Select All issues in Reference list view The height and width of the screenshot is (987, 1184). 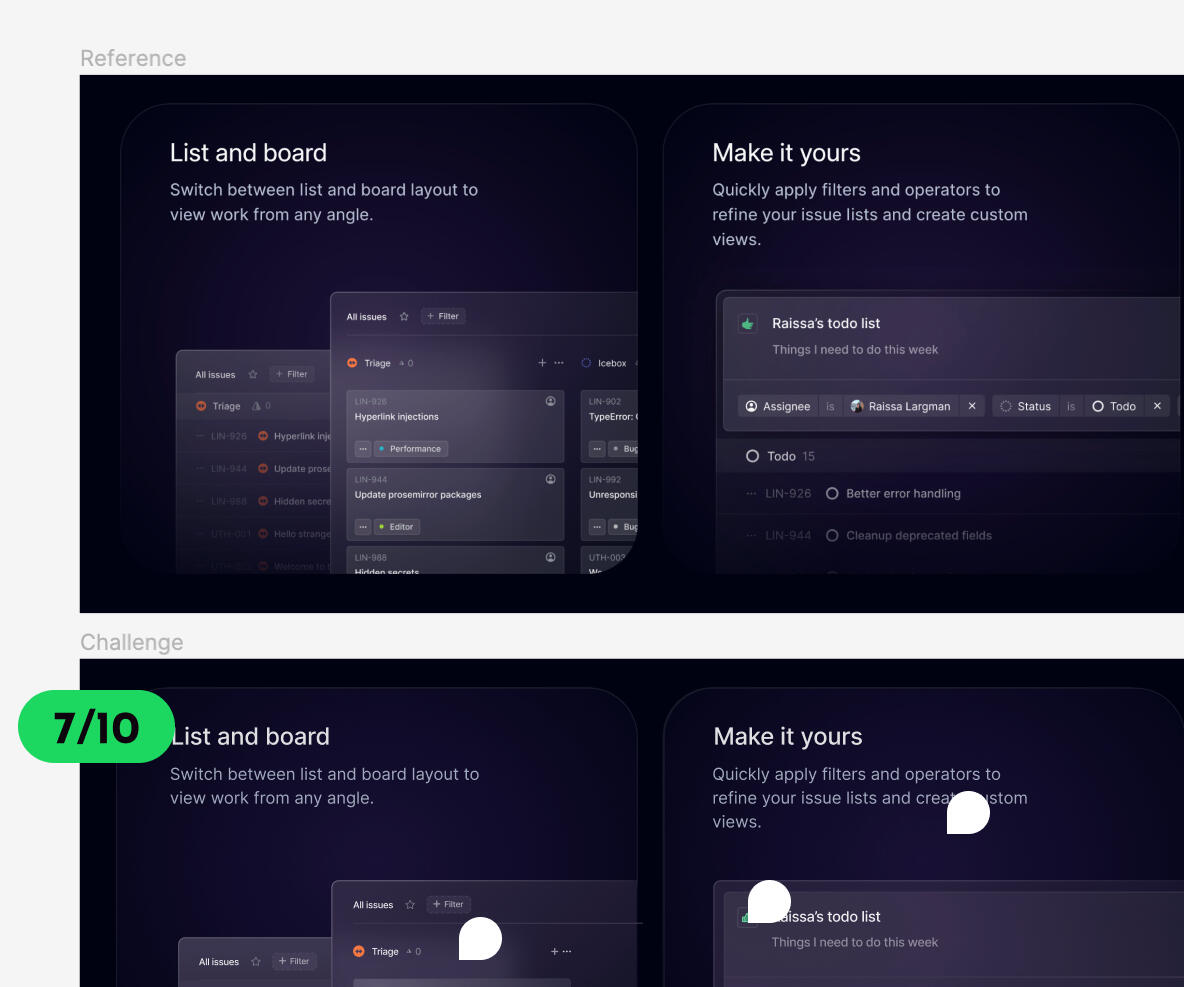[215, 375]
